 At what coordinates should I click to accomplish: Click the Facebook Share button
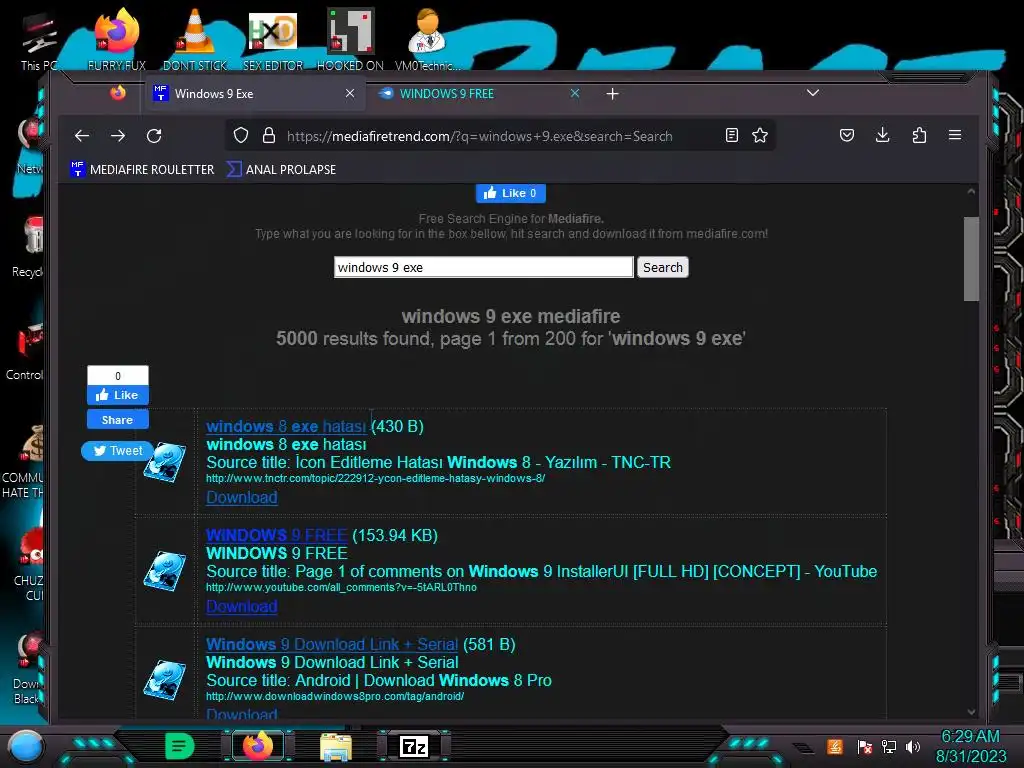pos(118,420)
